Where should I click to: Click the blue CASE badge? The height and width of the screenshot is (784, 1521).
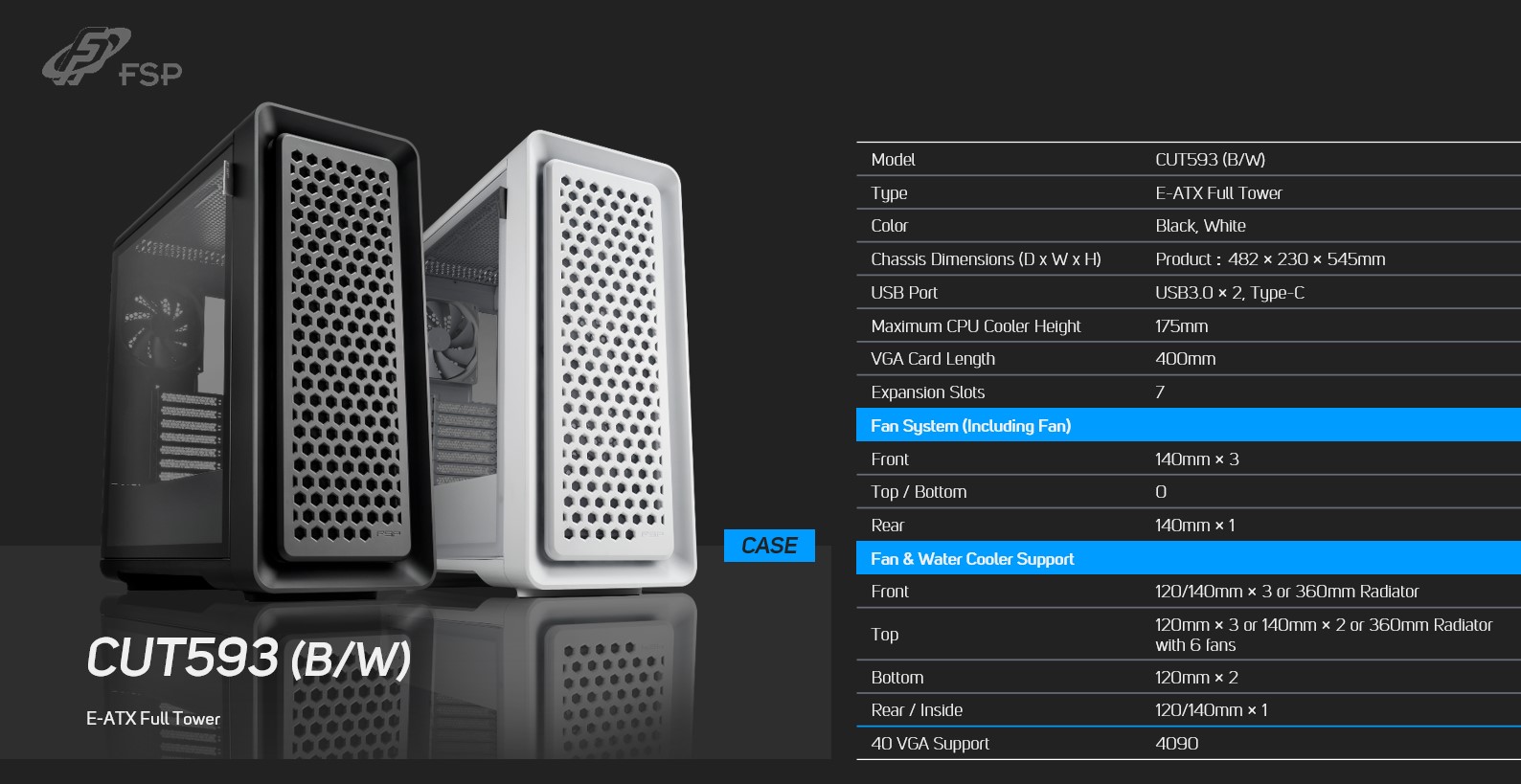point(769,546)
